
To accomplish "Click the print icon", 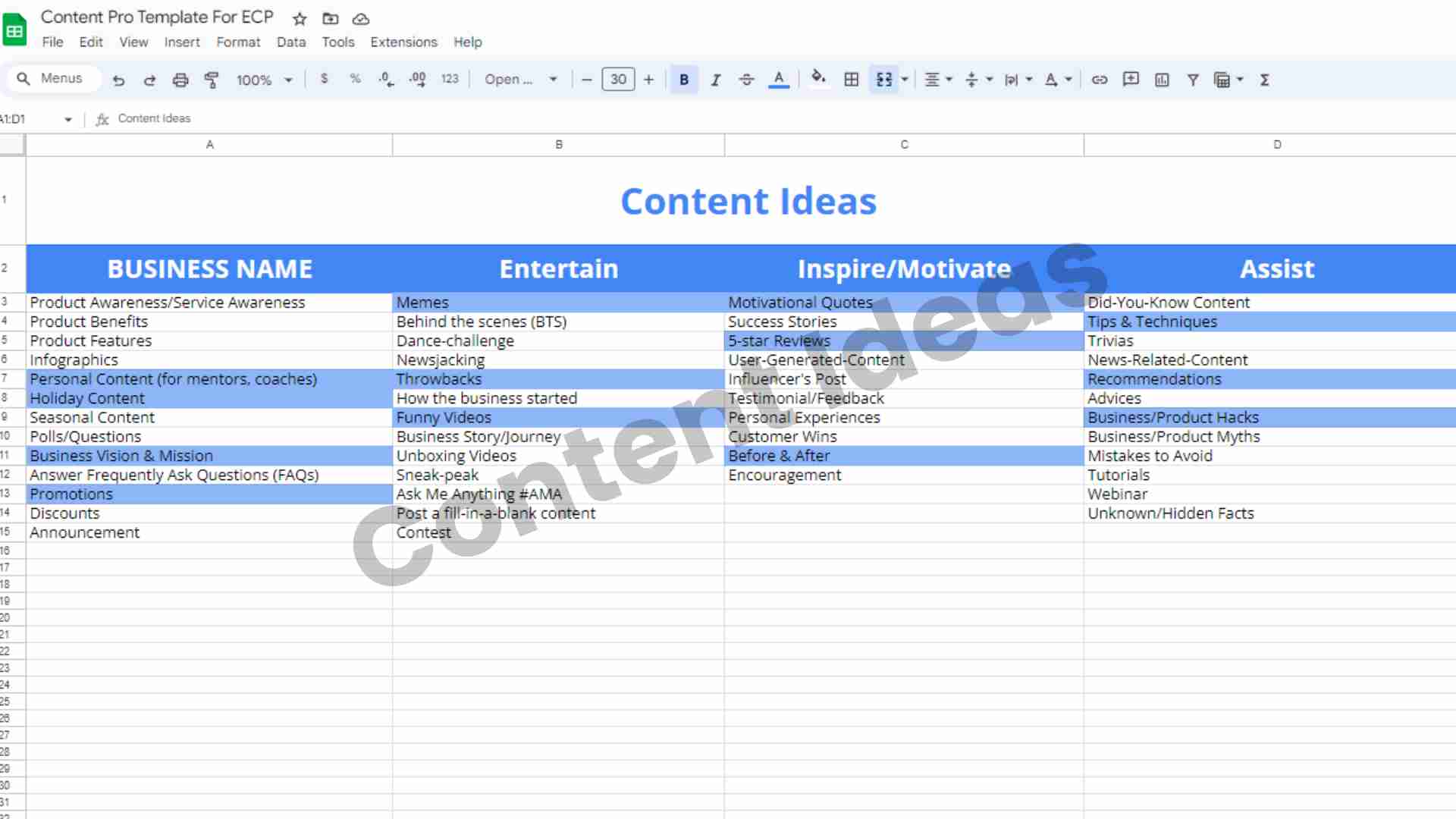I will (x=180, y=80).
